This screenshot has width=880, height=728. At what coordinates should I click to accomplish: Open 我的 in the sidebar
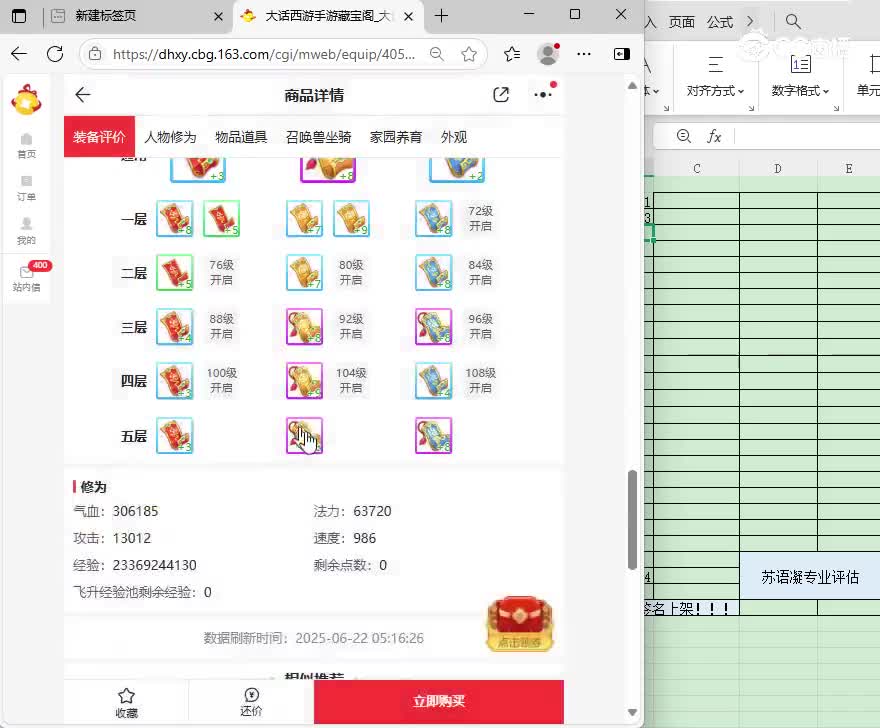pos(26,231)
